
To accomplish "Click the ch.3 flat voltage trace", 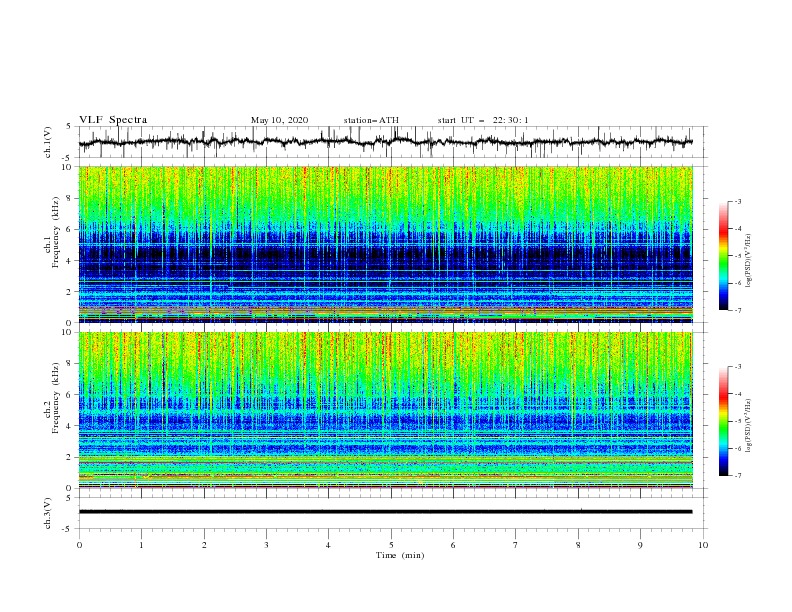I will [x=385, y=512].
